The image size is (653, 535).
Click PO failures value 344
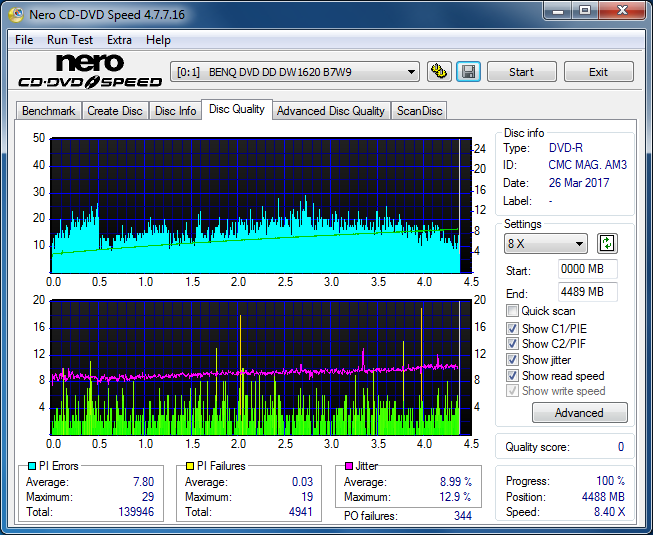tap(463, 516)
